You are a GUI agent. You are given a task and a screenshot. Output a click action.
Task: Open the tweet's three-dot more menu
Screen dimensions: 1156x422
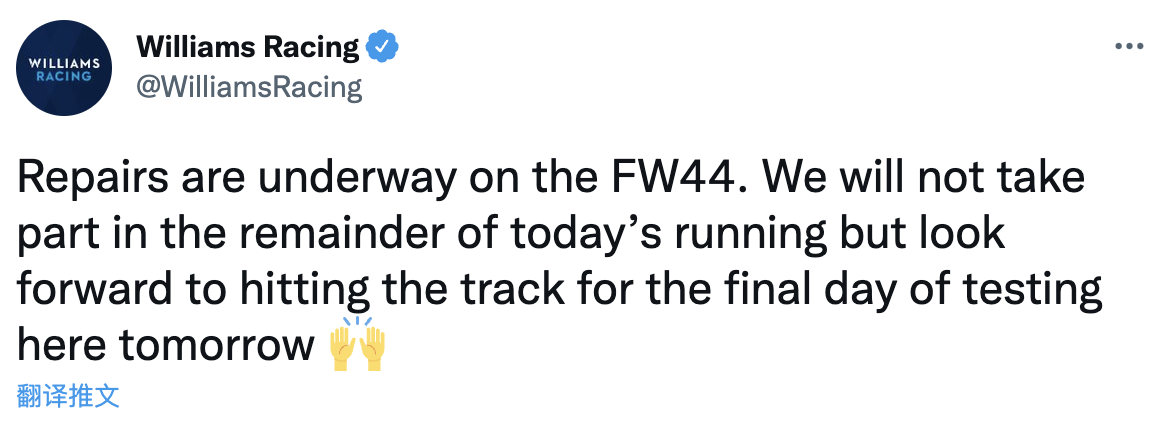(1129, 47)
